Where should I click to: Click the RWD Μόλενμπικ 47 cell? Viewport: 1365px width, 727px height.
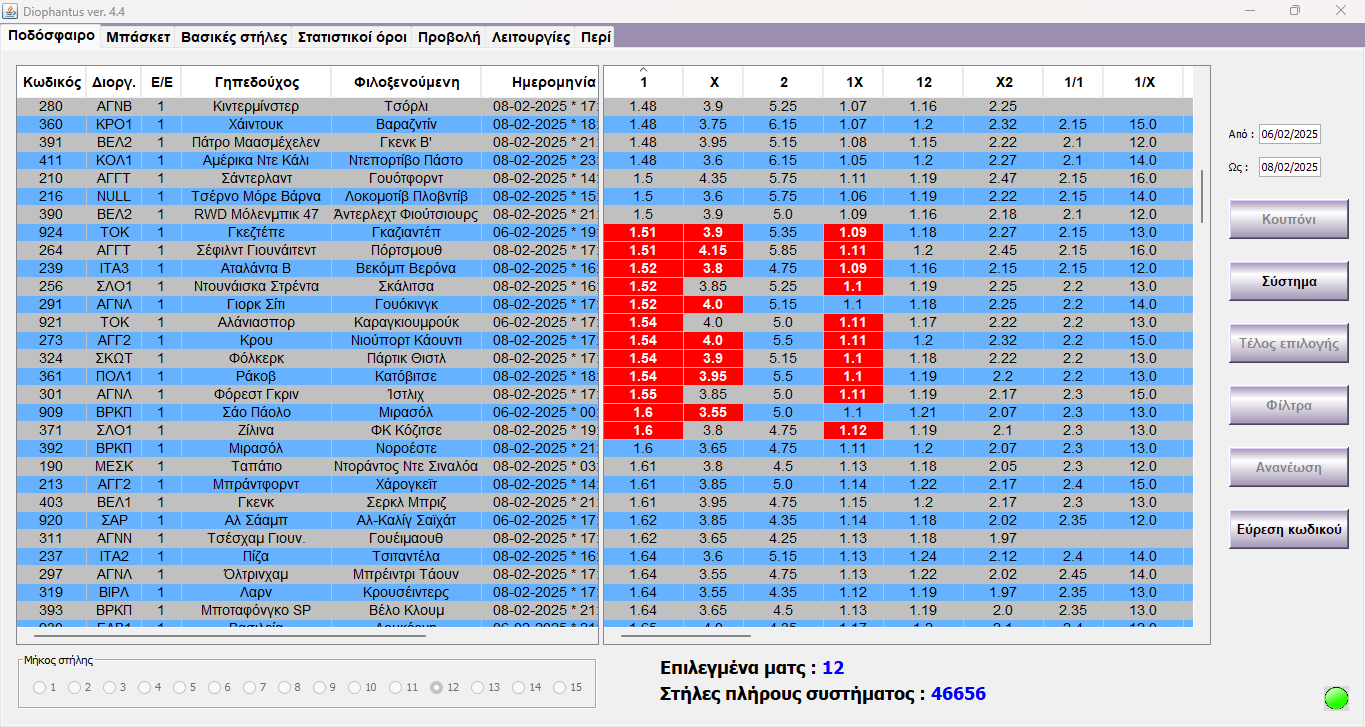256,214
